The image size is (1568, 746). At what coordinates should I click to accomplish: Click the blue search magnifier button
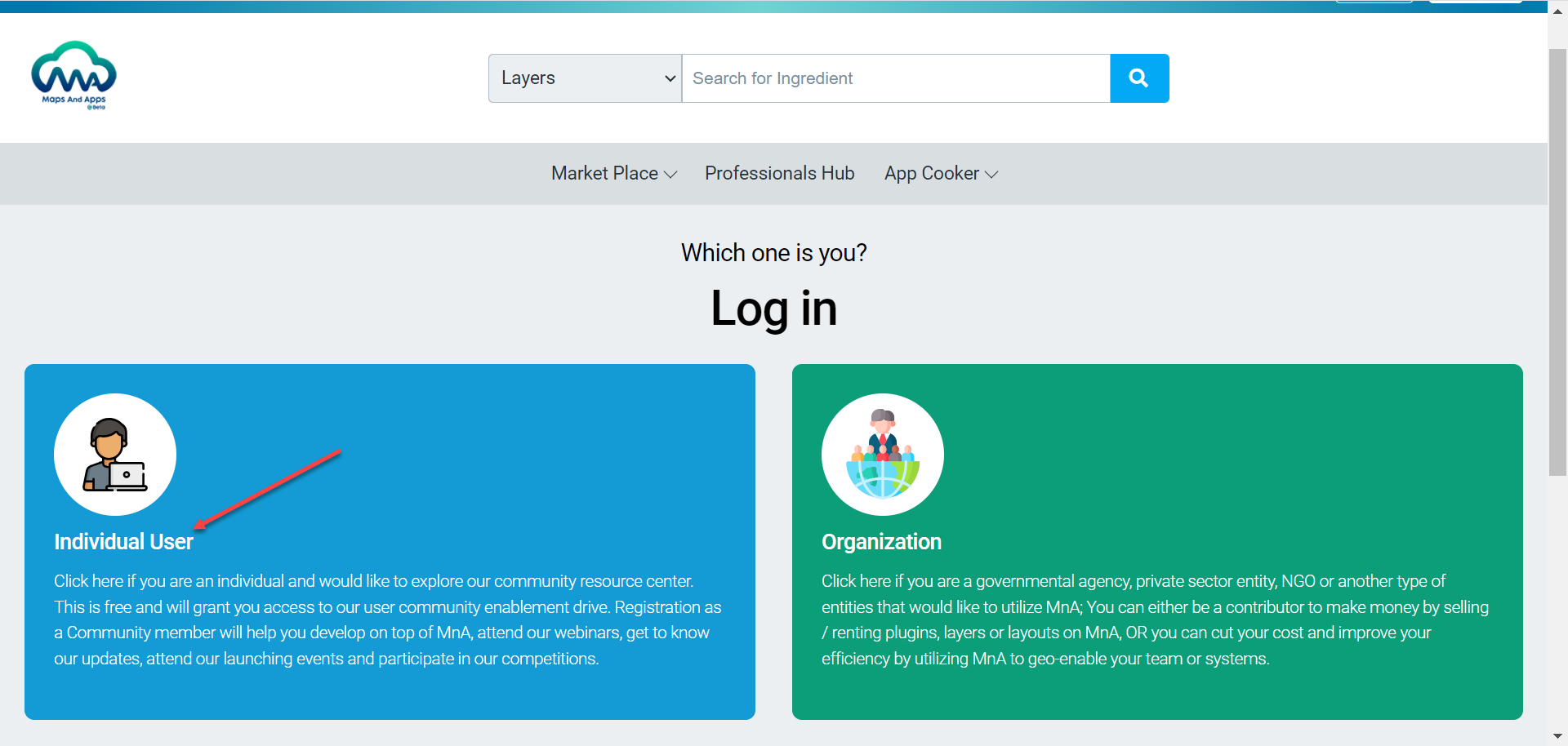[1139, 78]
